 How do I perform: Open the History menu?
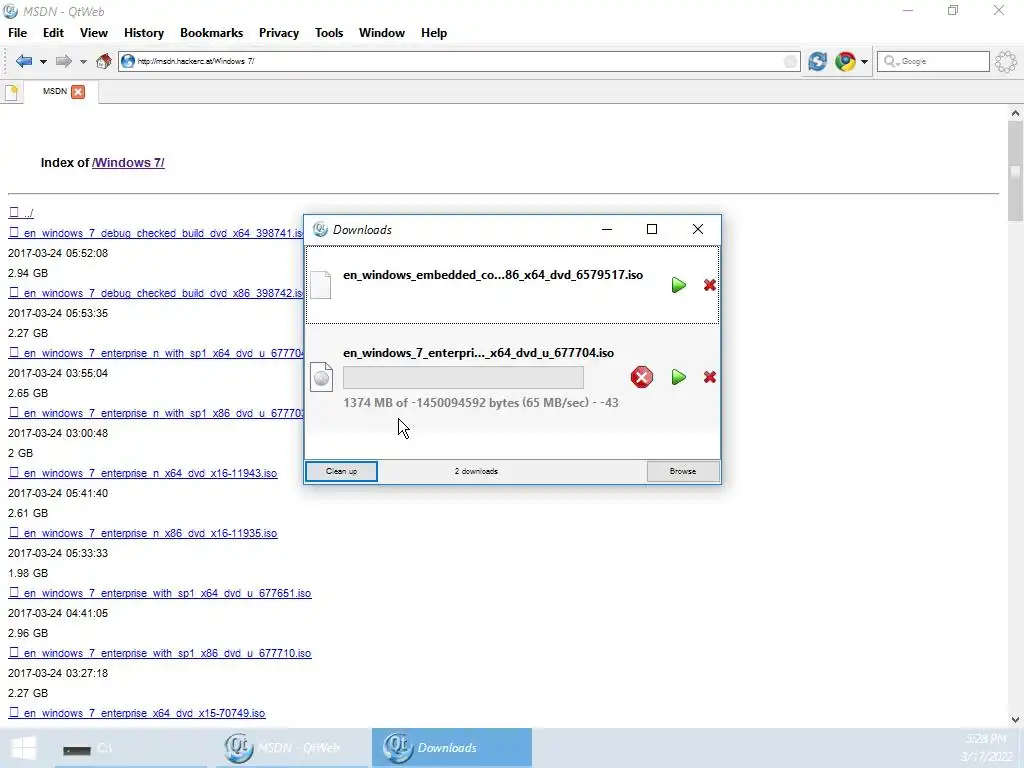(x=144, y=33)
